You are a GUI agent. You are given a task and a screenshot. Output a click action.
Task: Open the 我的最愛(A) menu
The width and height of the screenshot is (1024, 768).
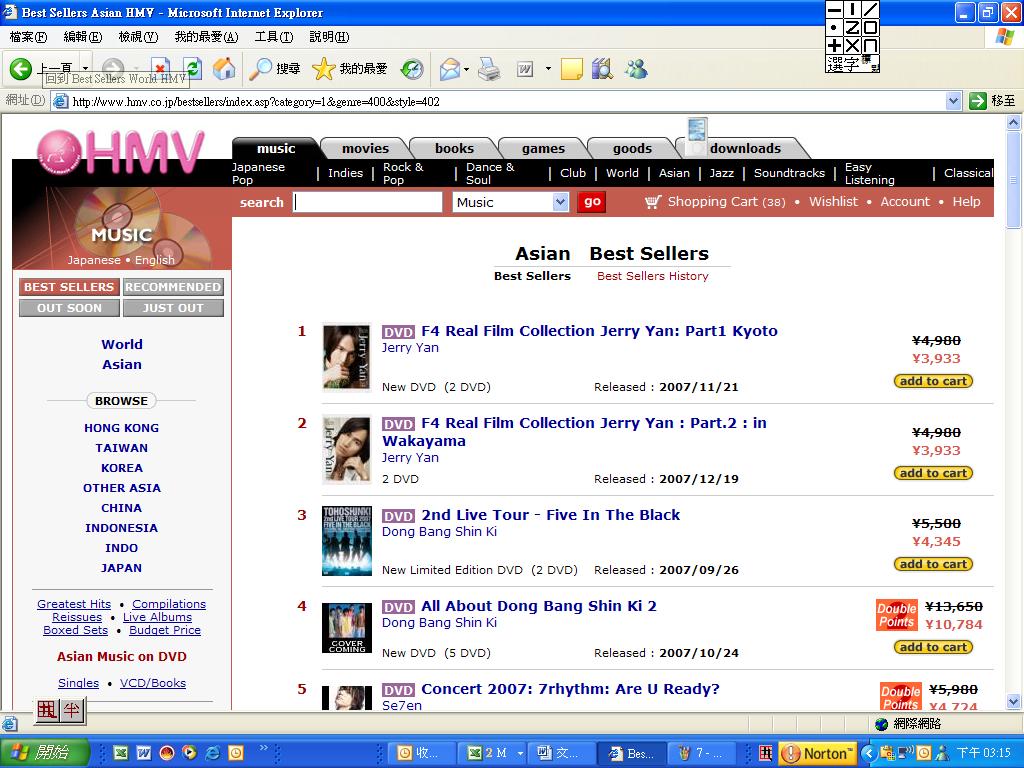(x=206, y=37)
